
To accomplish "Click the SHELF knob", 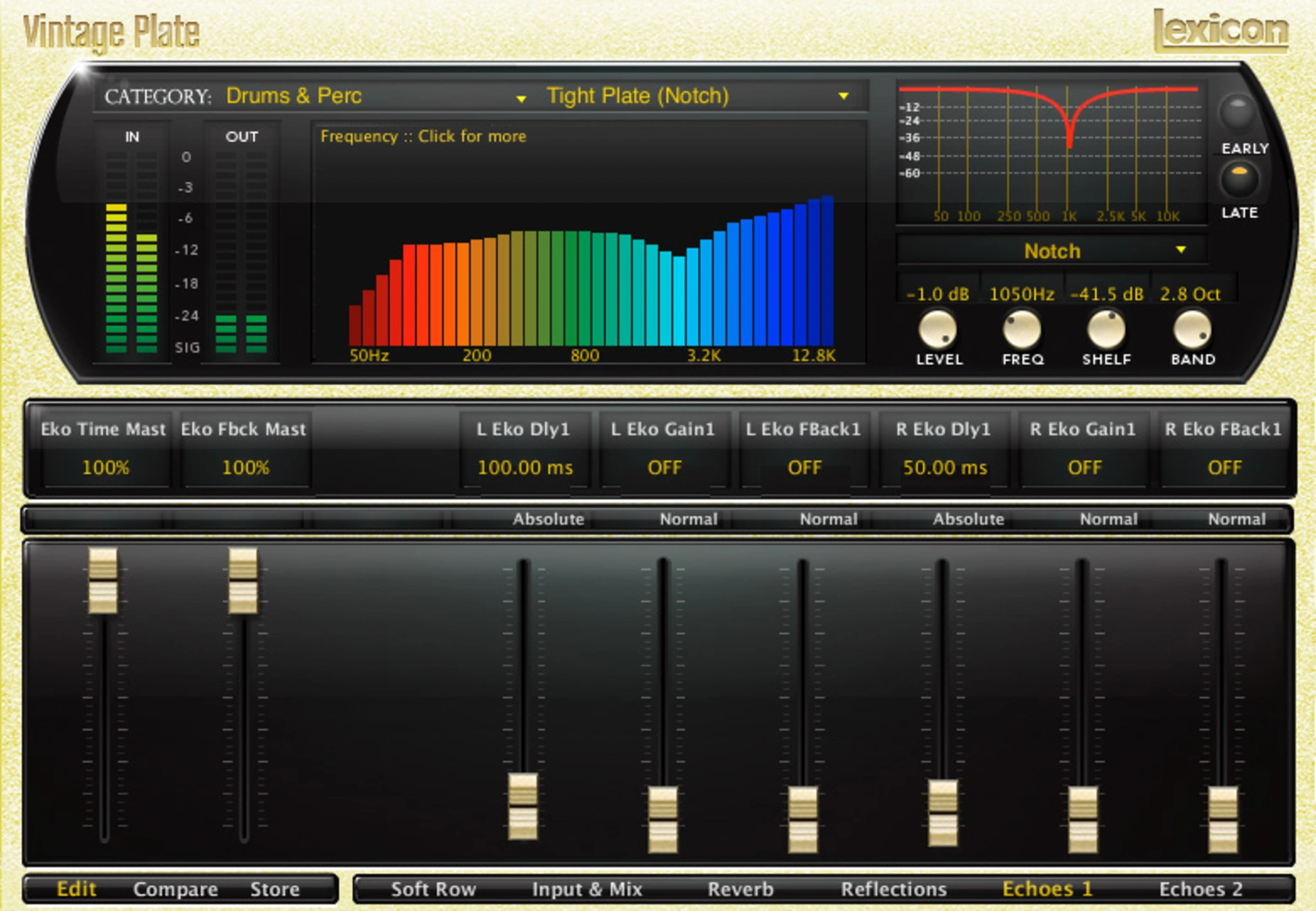I will point(1106,329).
